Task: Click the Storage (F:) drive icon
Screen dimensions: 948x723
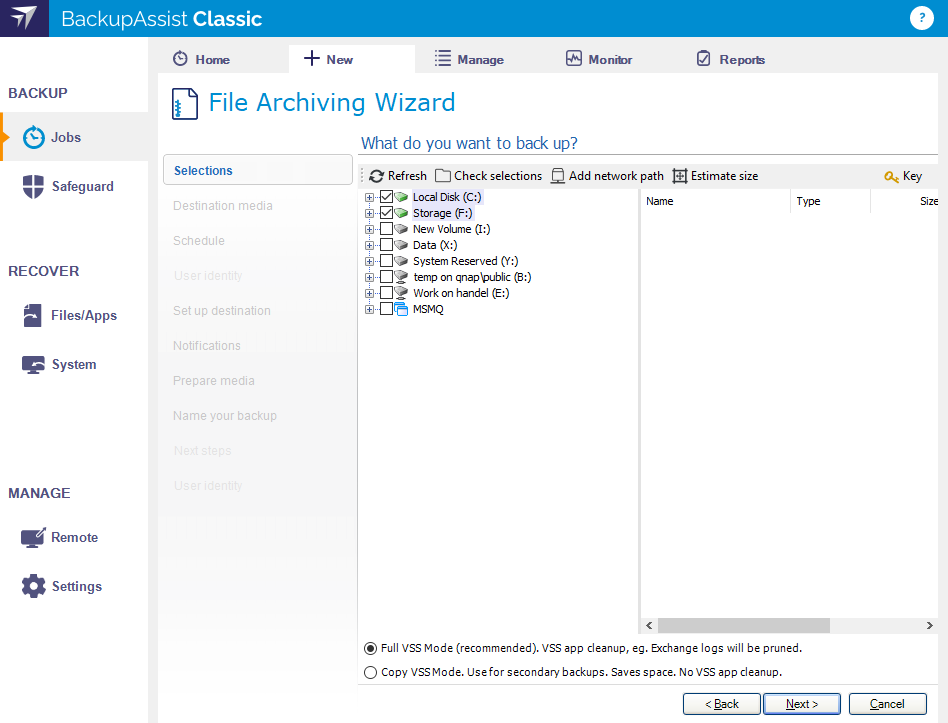Action: [x=401, y=213]
